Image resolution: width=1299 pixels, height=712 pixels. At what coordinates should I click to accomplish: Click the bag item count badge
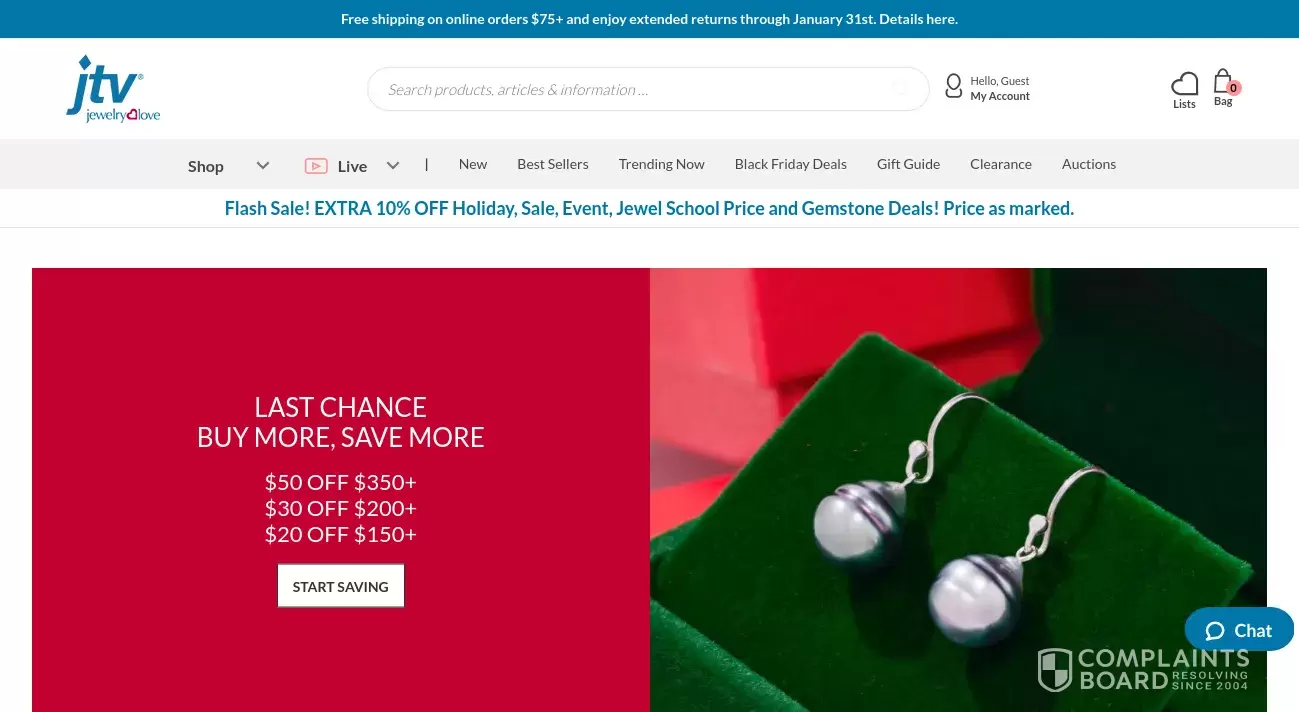coord(1233,88)
